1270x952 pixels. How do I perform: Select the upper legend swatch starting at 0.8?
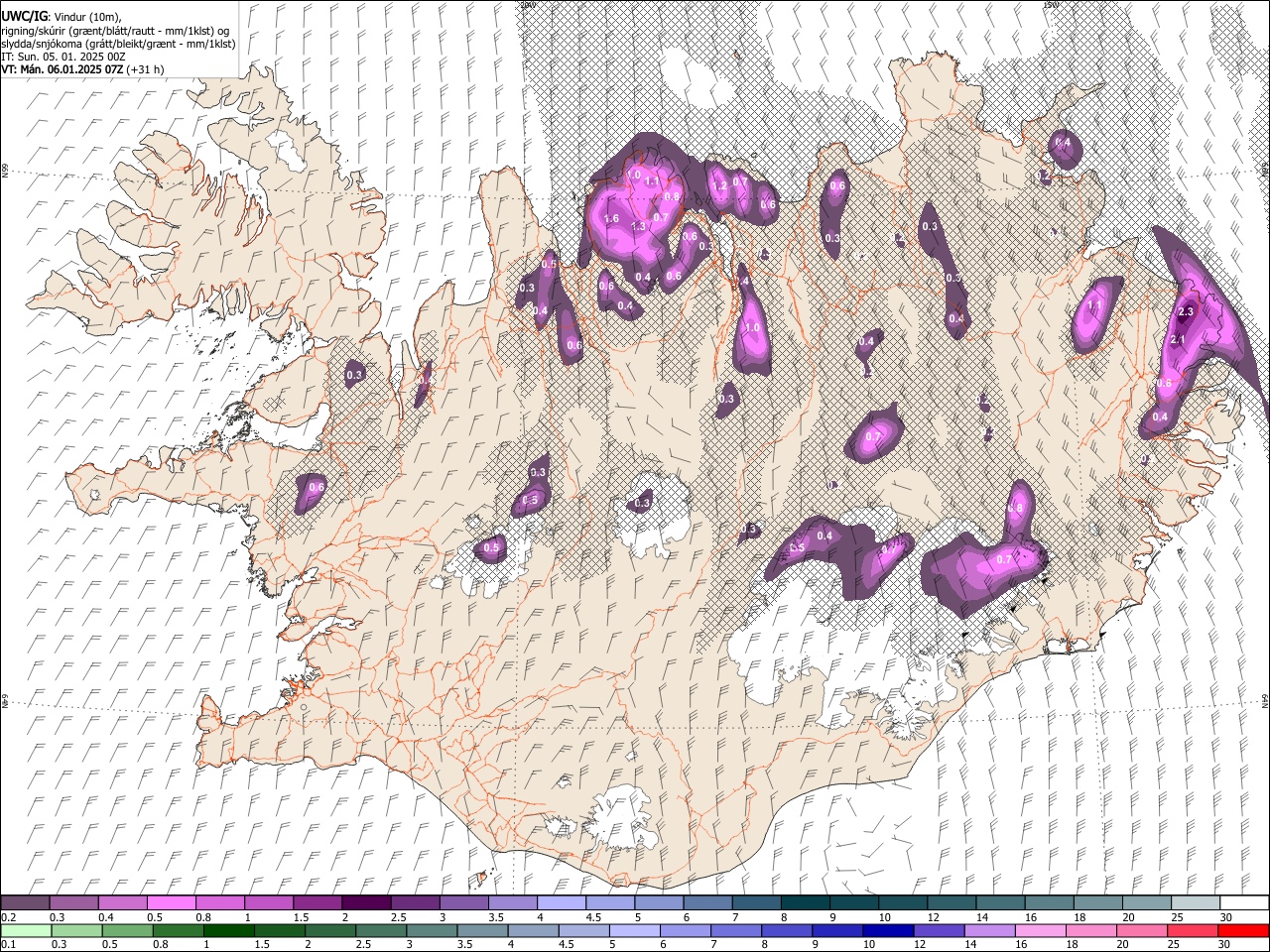[x=219, y=903]
